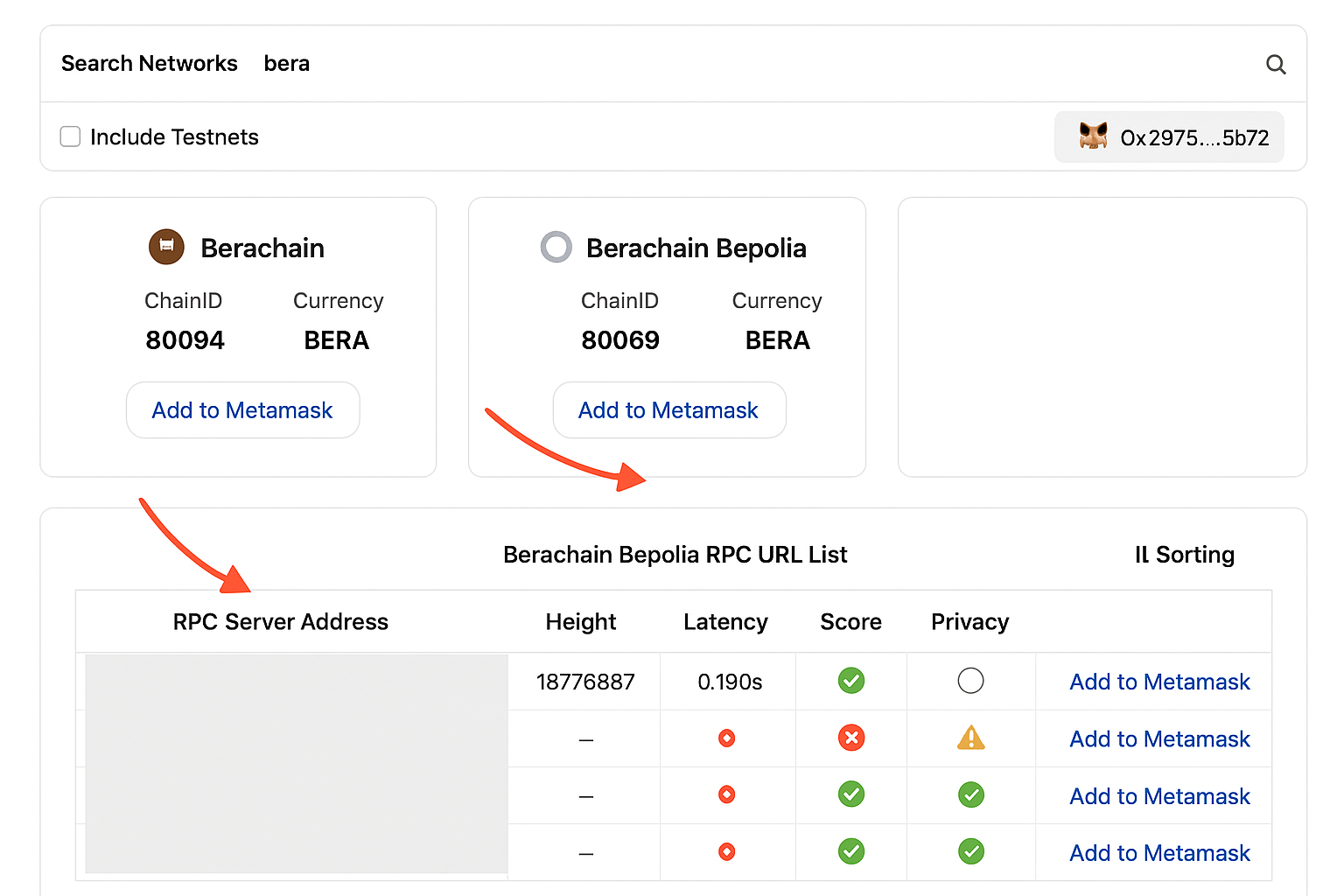The image size is (1344, 896).
Task: Click green score checkmark in third RPC row
Action: click(x=851, y=794)
